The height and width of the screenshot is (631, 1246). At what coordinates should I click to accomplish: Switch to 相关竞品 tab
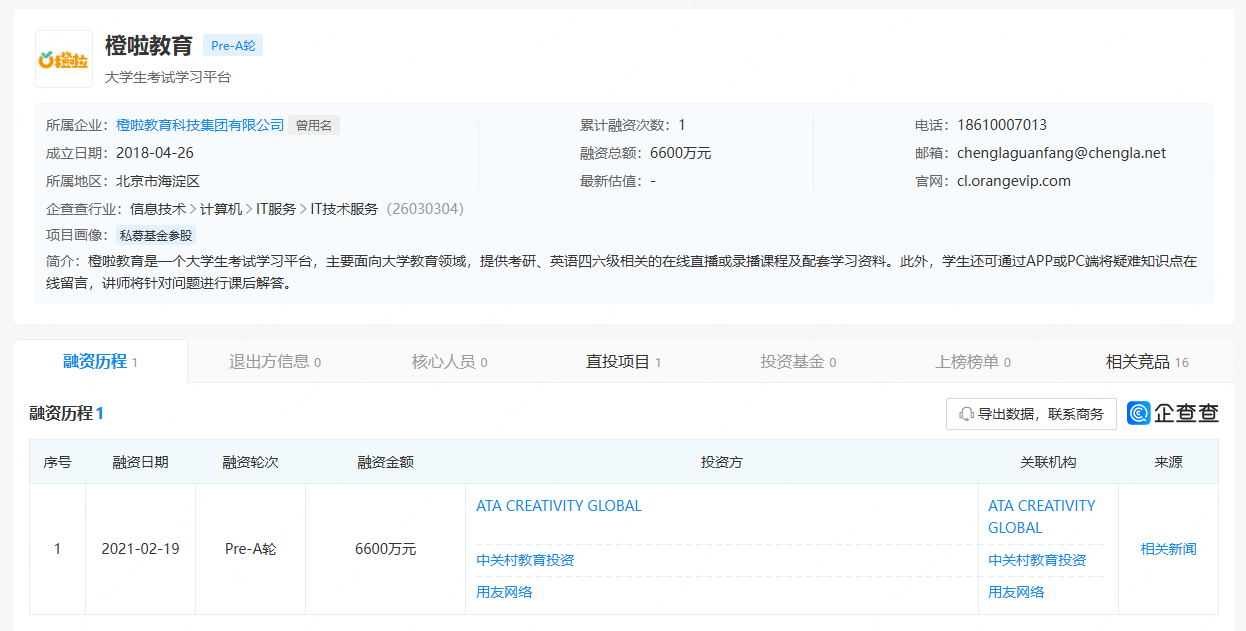click(1147, 362)
